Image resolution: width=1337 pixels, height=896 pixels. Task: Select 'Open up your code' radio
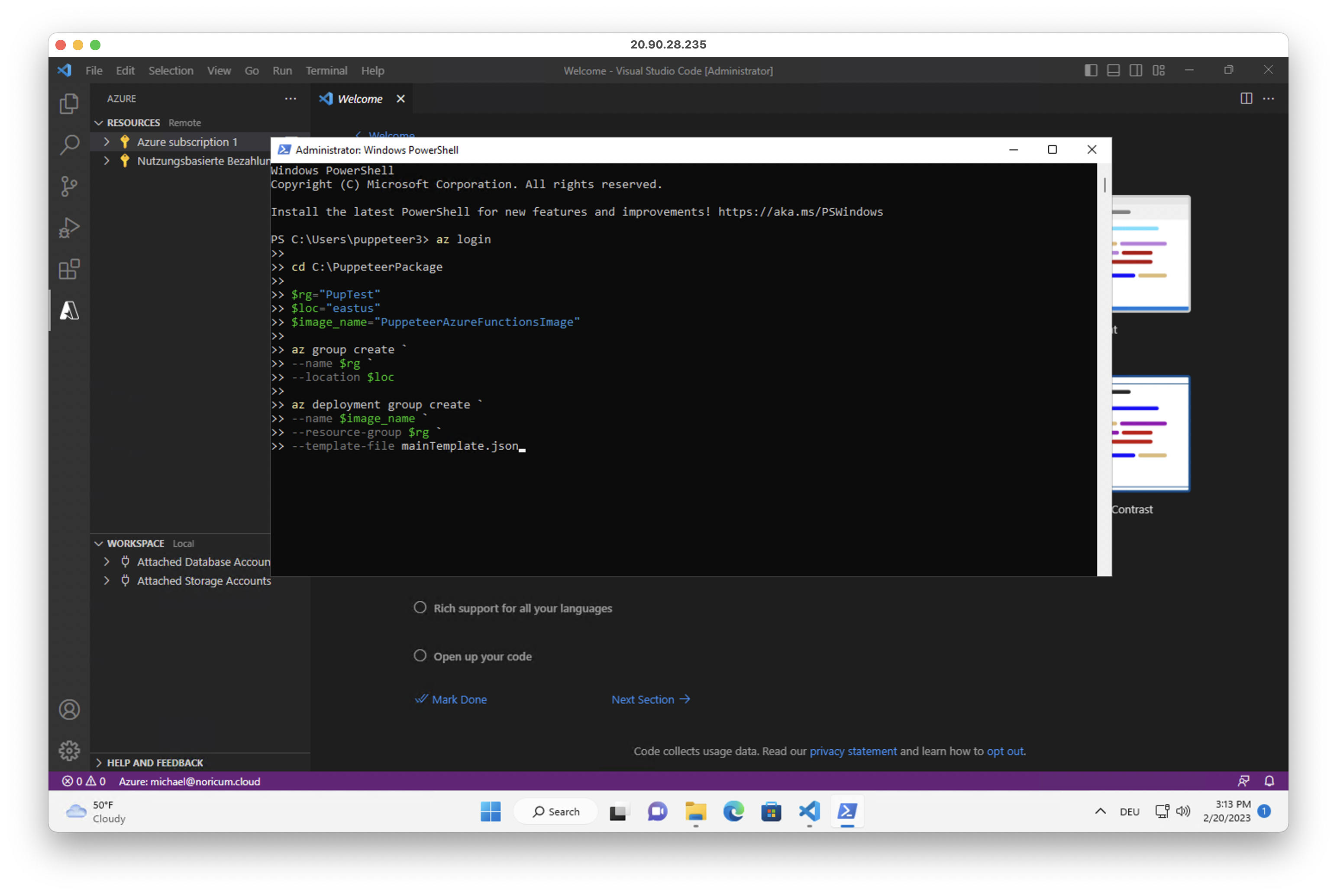[420, 655]
